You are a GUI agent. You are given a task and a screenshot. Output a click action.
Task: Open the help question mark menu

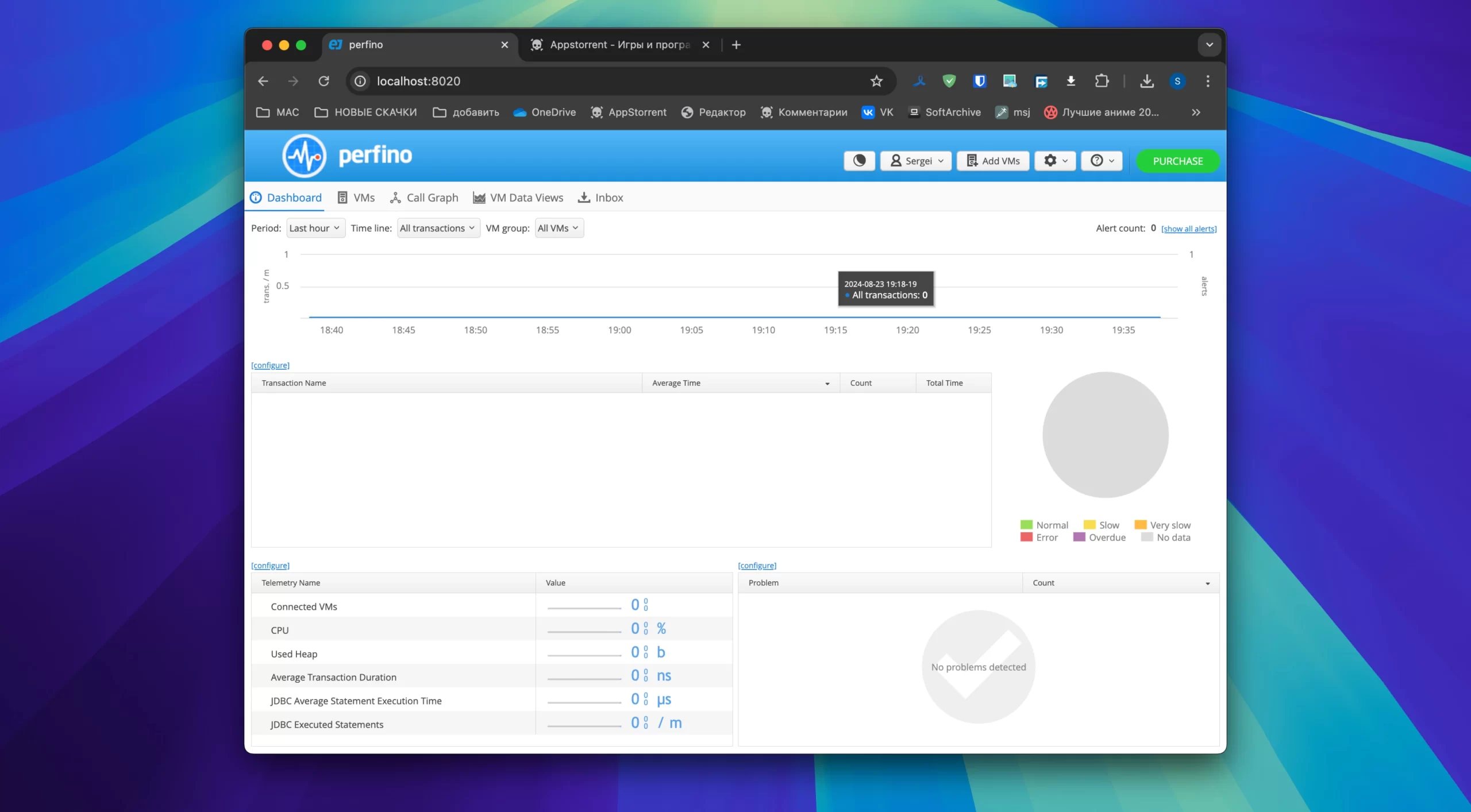pyautogui.click(x=1102, y=161)
